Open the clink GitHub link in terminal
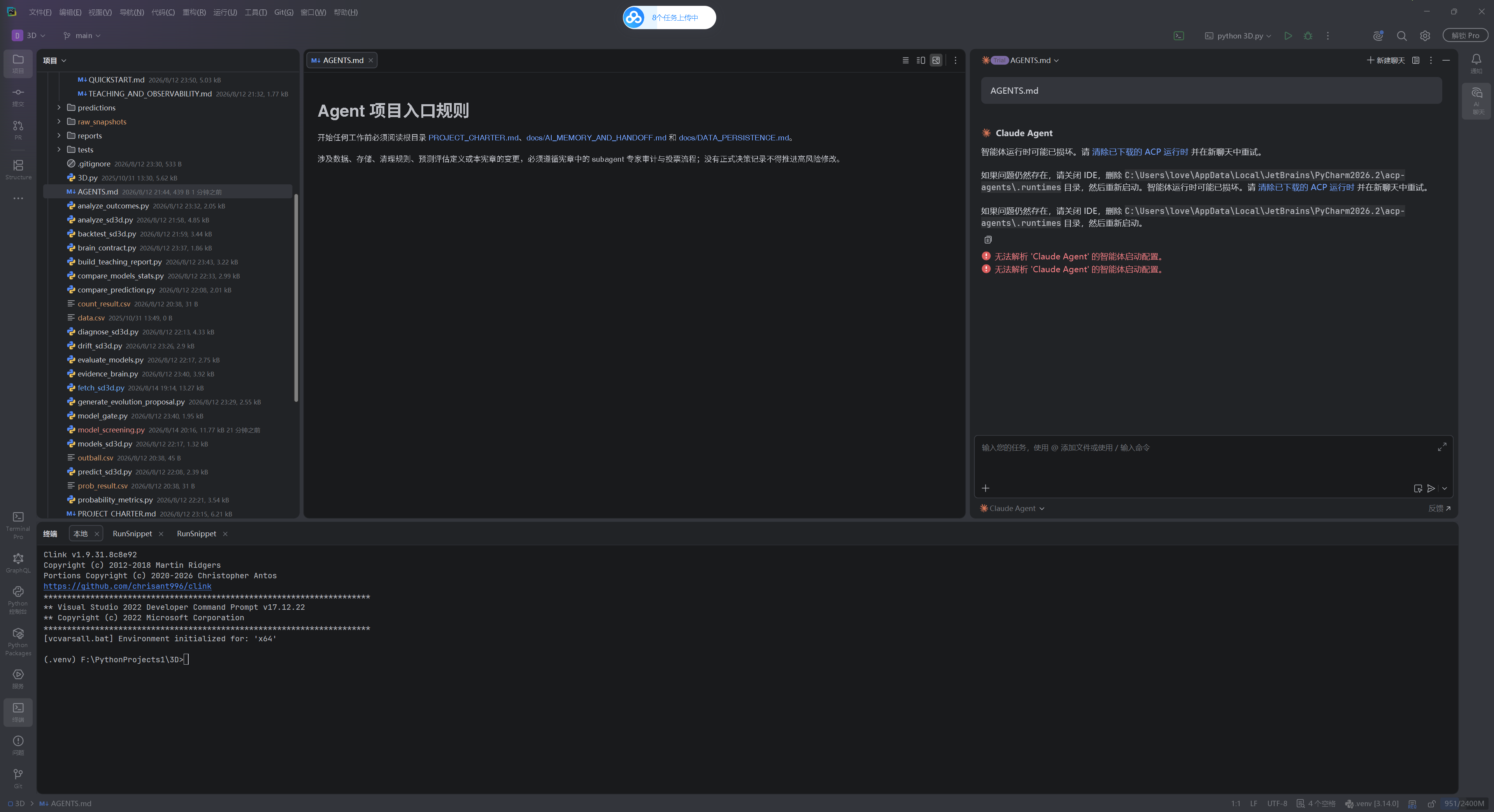Screen dimensions: 1494x812 click(x=128, y=586)
